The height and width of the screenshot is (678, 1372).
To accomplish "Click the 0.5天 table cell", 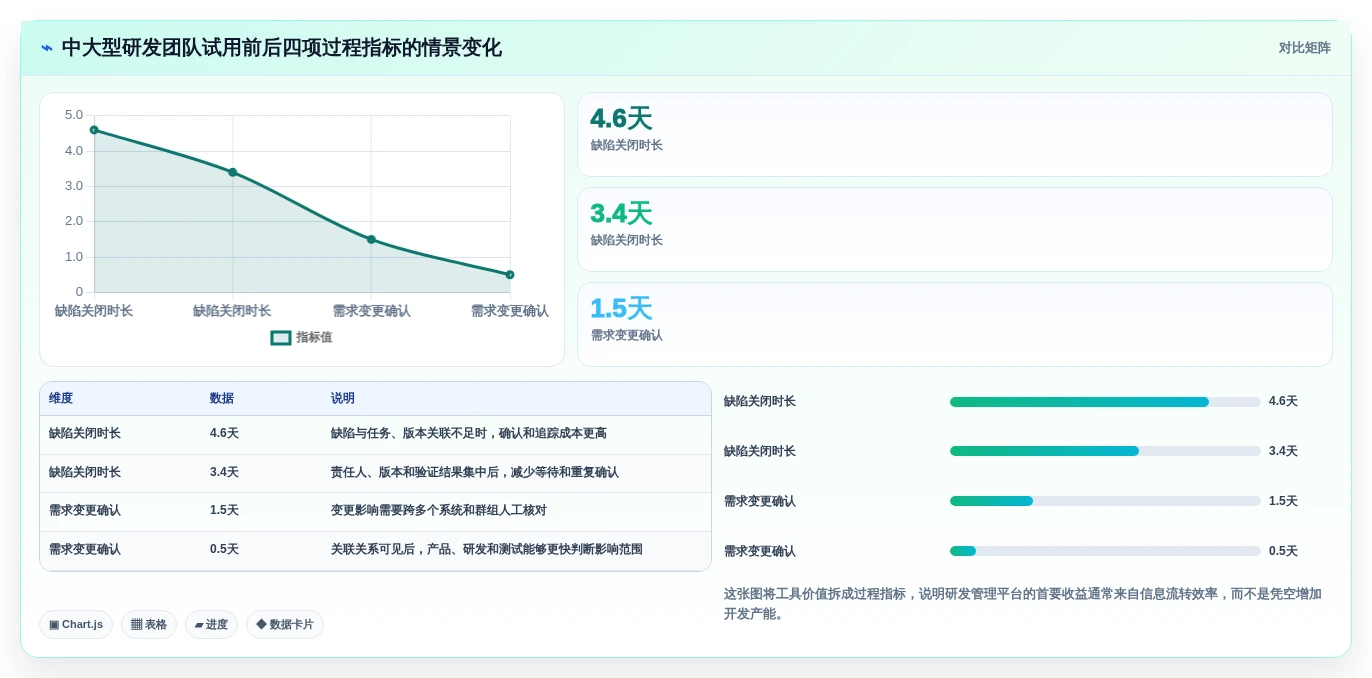I will [224, 549].
